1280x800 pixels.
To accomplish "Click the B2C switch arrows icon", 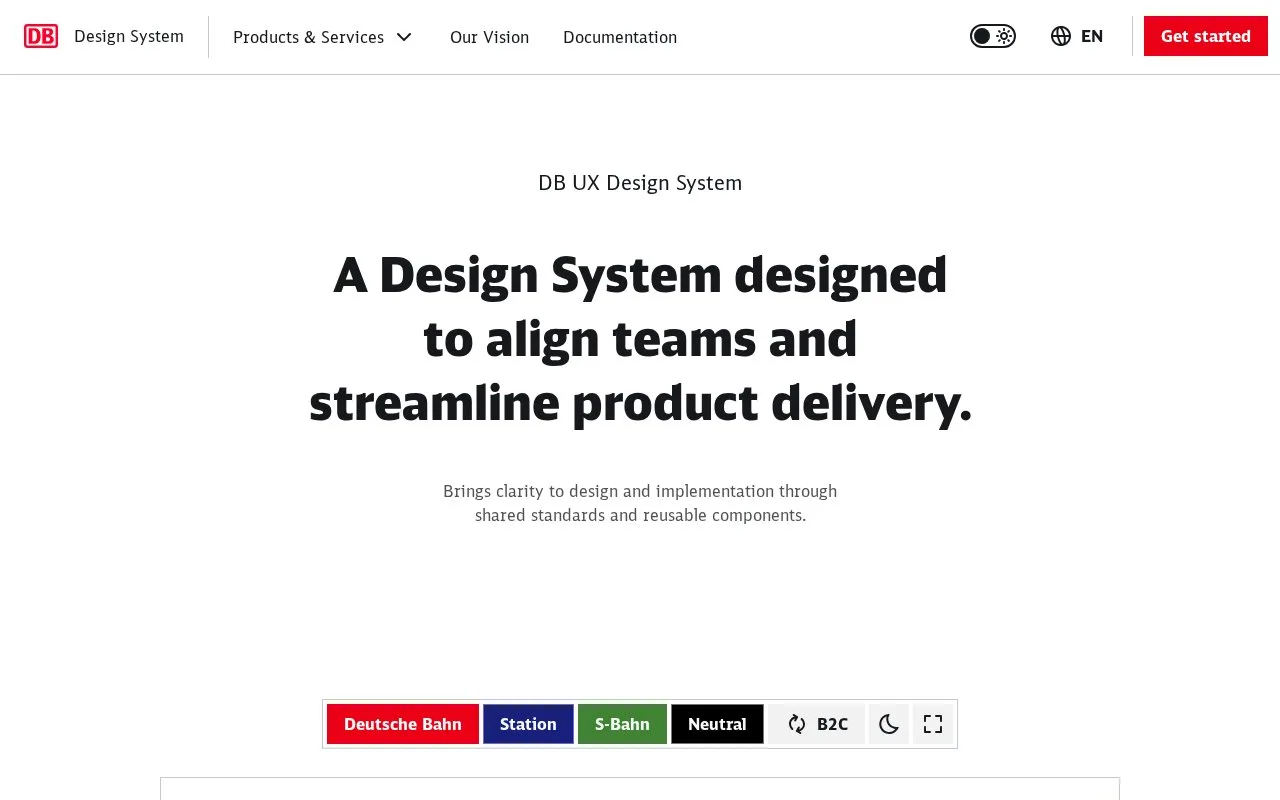I will 797,724.
